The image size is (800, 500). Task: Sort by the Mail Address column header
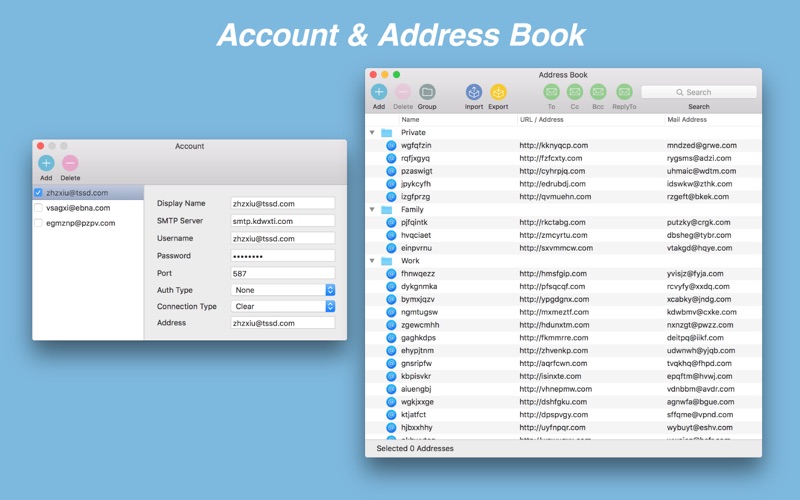[700, 120]
